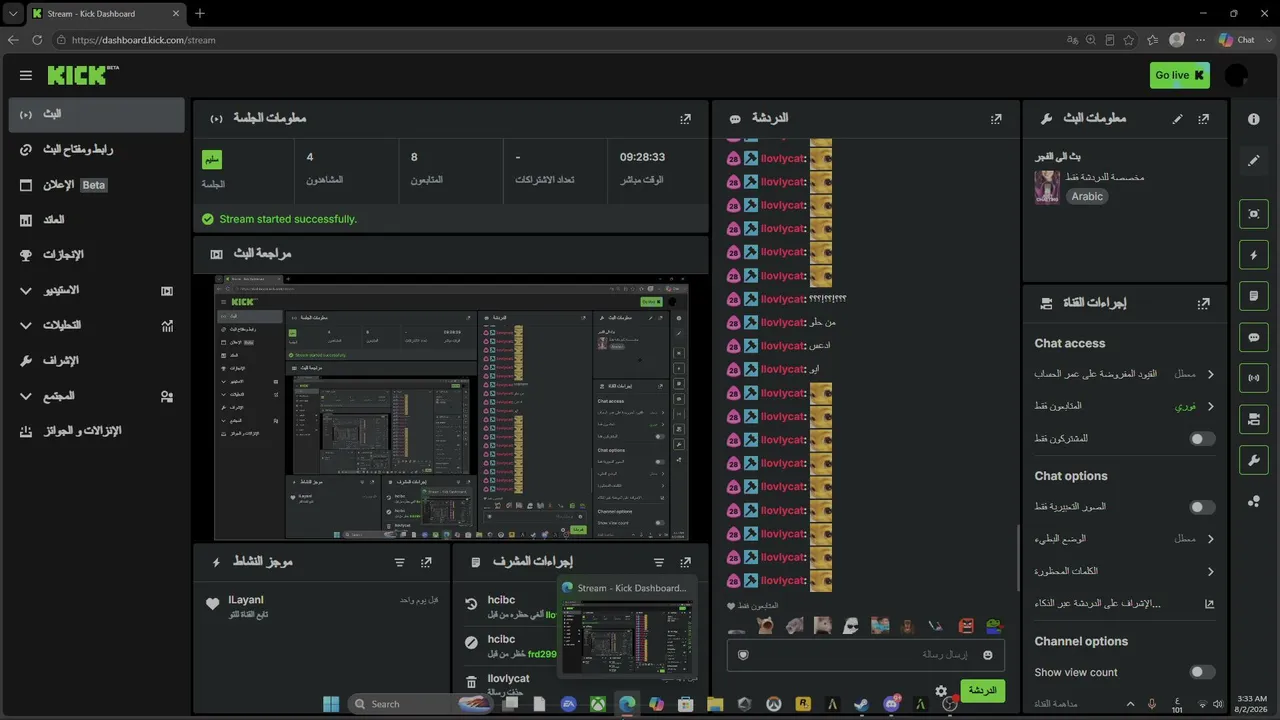This screenshot has height=720, width=1280.
Task: Pop out the موجز النشاط panel
Action: (427, 563)
